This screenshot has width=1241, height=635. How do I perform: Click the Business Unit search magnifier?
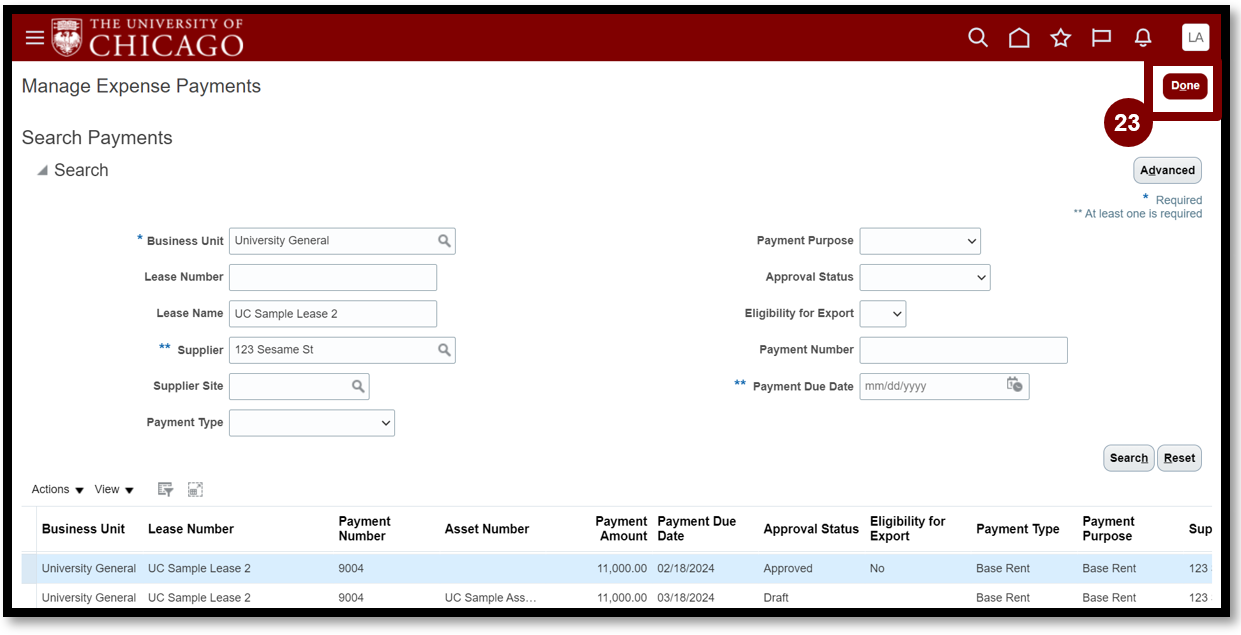(x=444, y=241)
